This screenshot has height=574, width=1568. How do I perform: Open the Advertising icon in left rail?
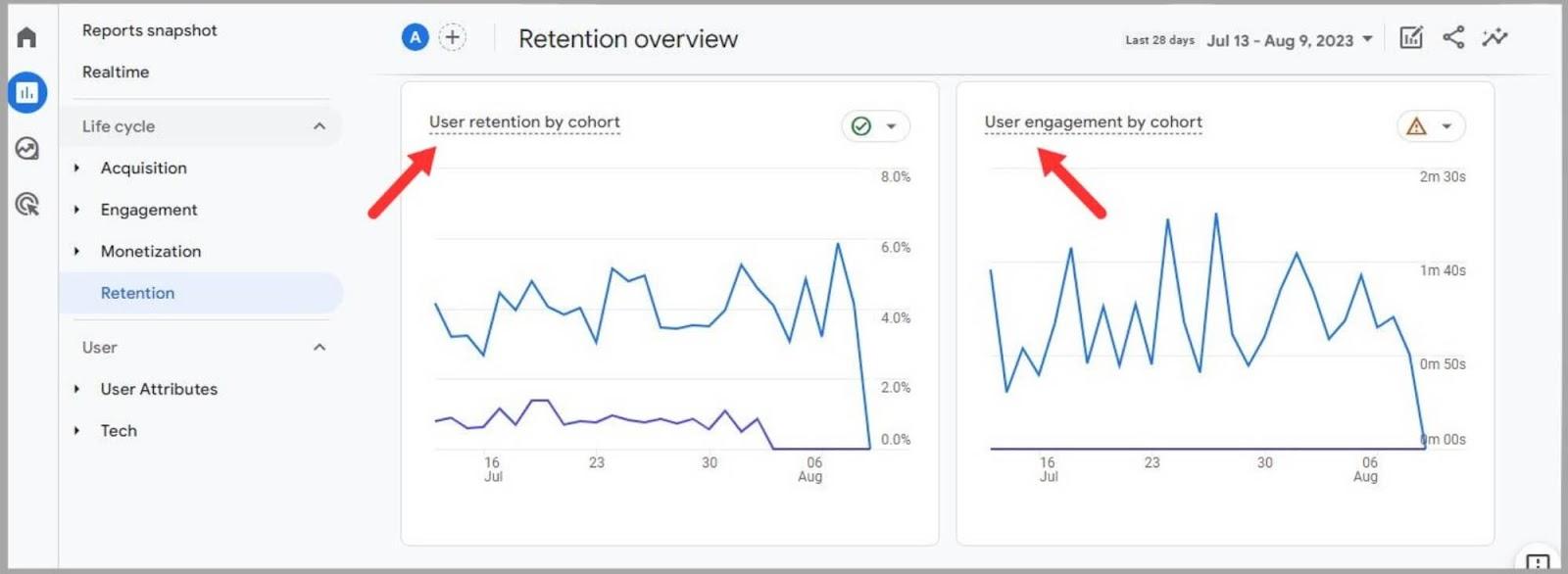click(26, 204)
